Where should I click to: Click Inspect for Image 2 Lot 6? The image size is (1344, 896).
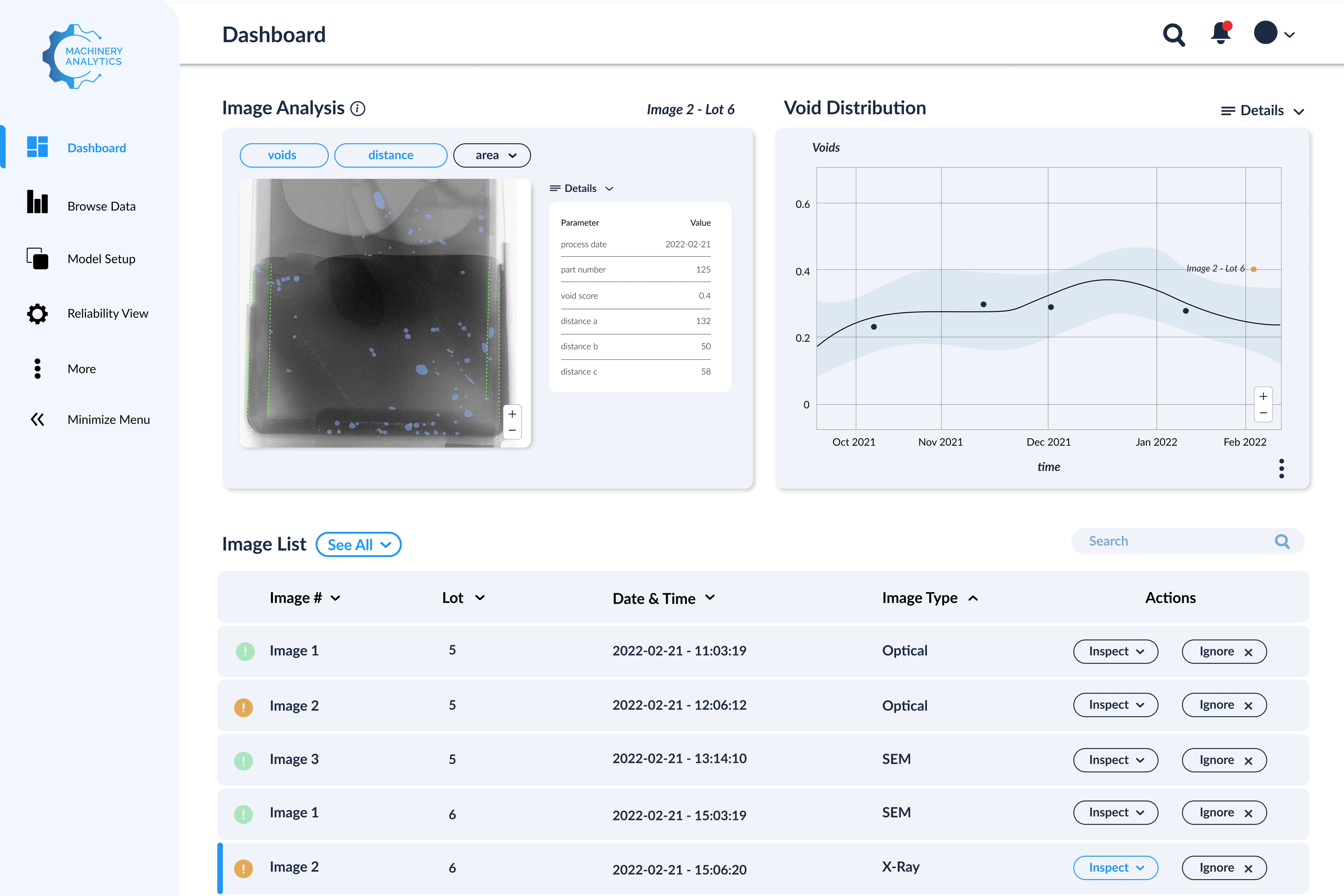[x=1115, y=868]
